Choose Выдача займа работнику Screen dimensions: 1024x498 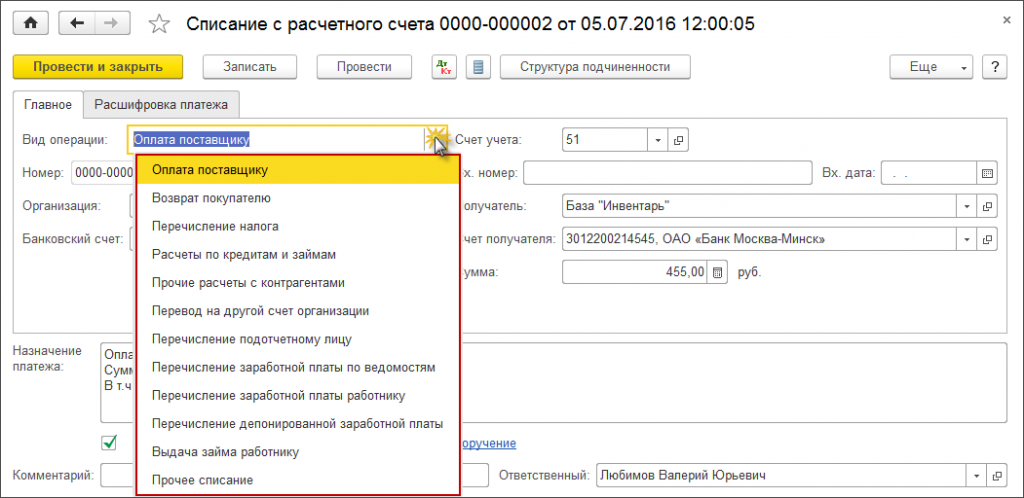(x=297, y=452)
